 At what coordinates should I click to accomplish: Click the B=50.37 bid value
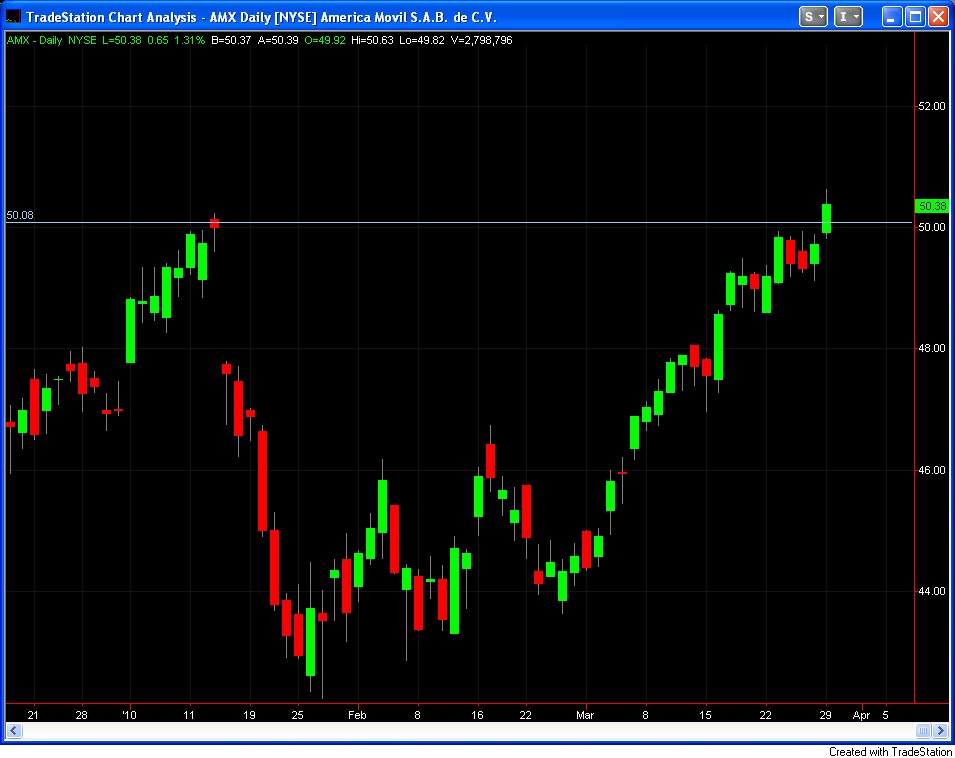tap(231, 40)
